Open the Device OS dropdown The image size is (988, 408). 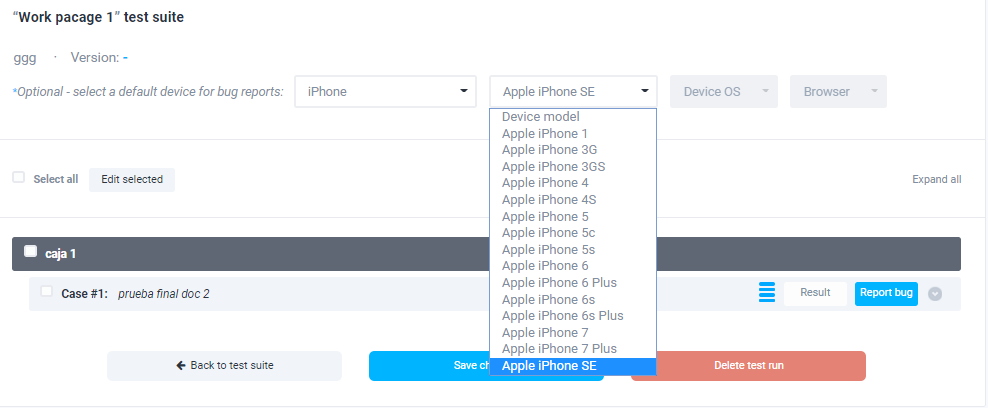click(x=724, y=91)
